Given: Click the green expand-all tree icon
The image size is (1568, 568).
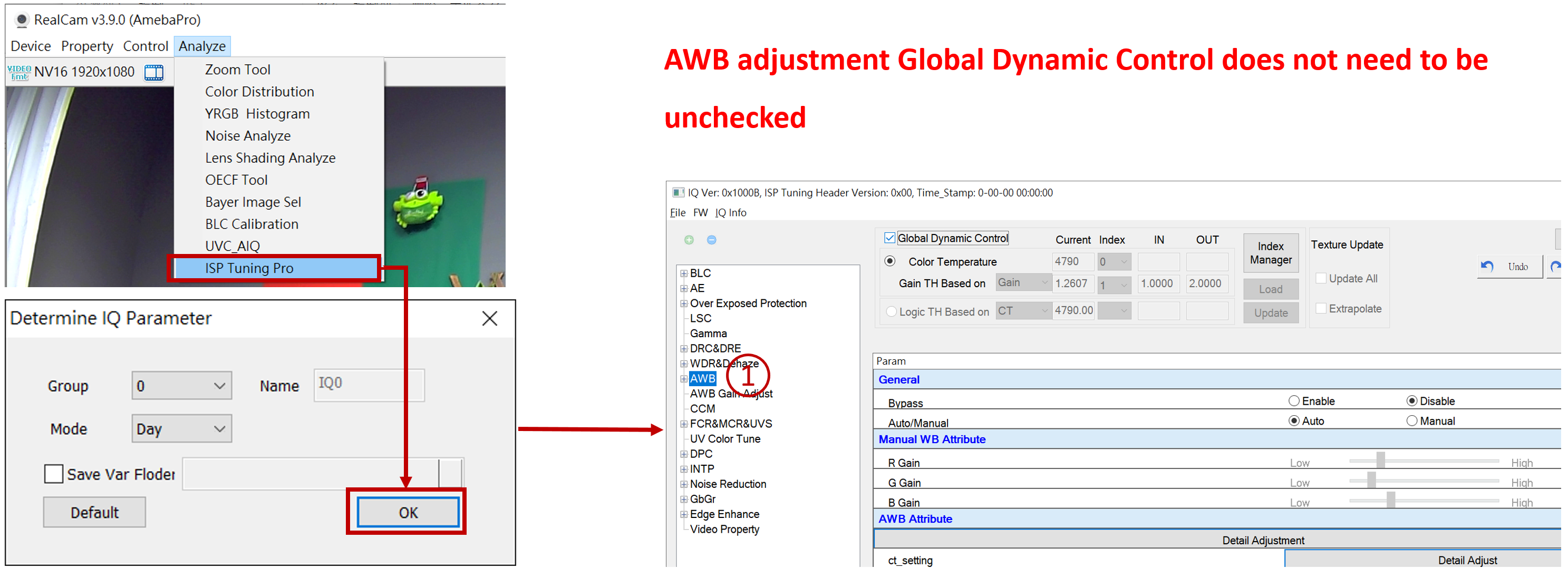Looking at the screenshot, I should [x=689, y=240].
